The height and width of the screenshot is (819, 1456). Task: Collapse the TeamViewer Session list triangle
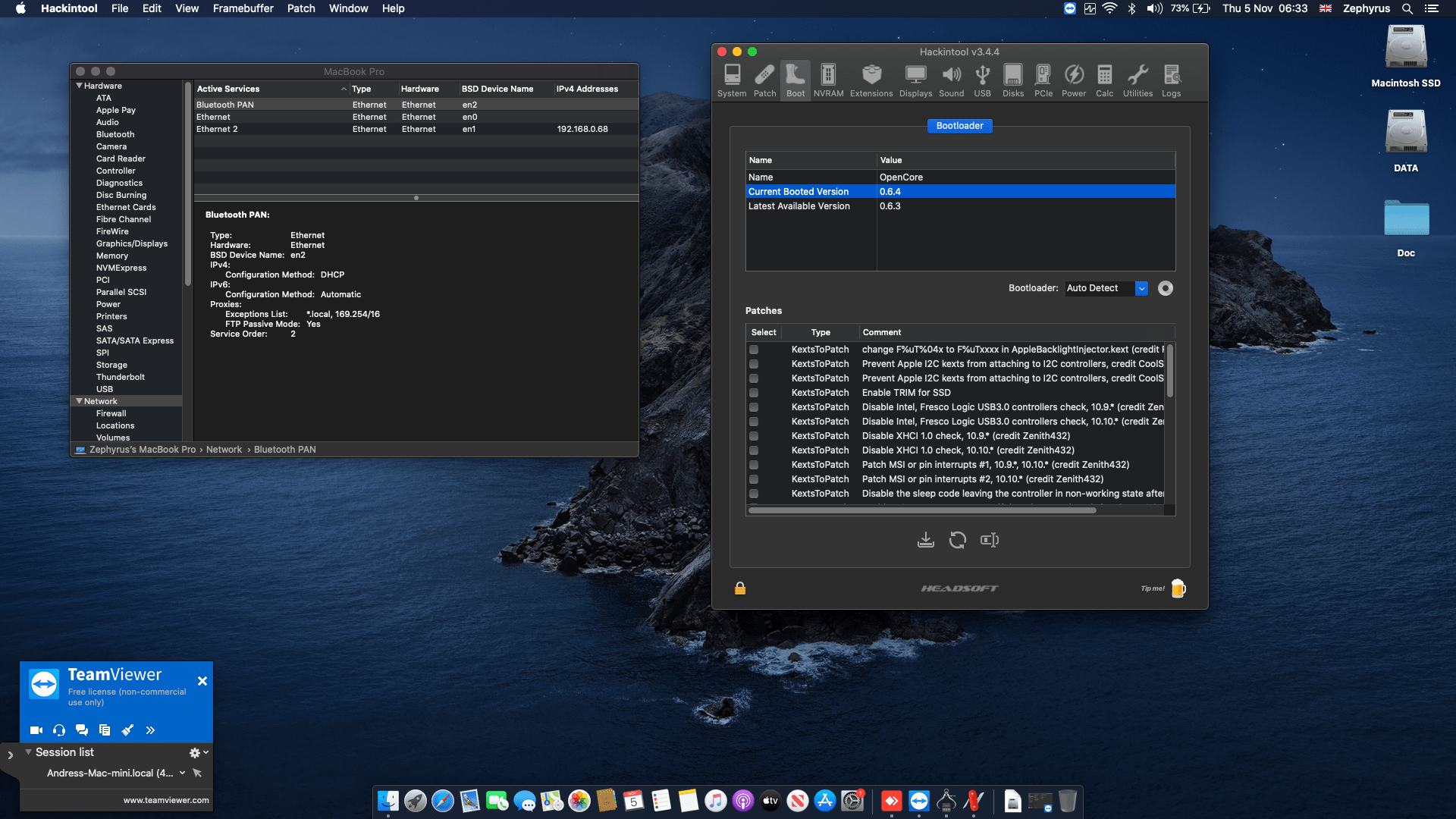[28, 752]
